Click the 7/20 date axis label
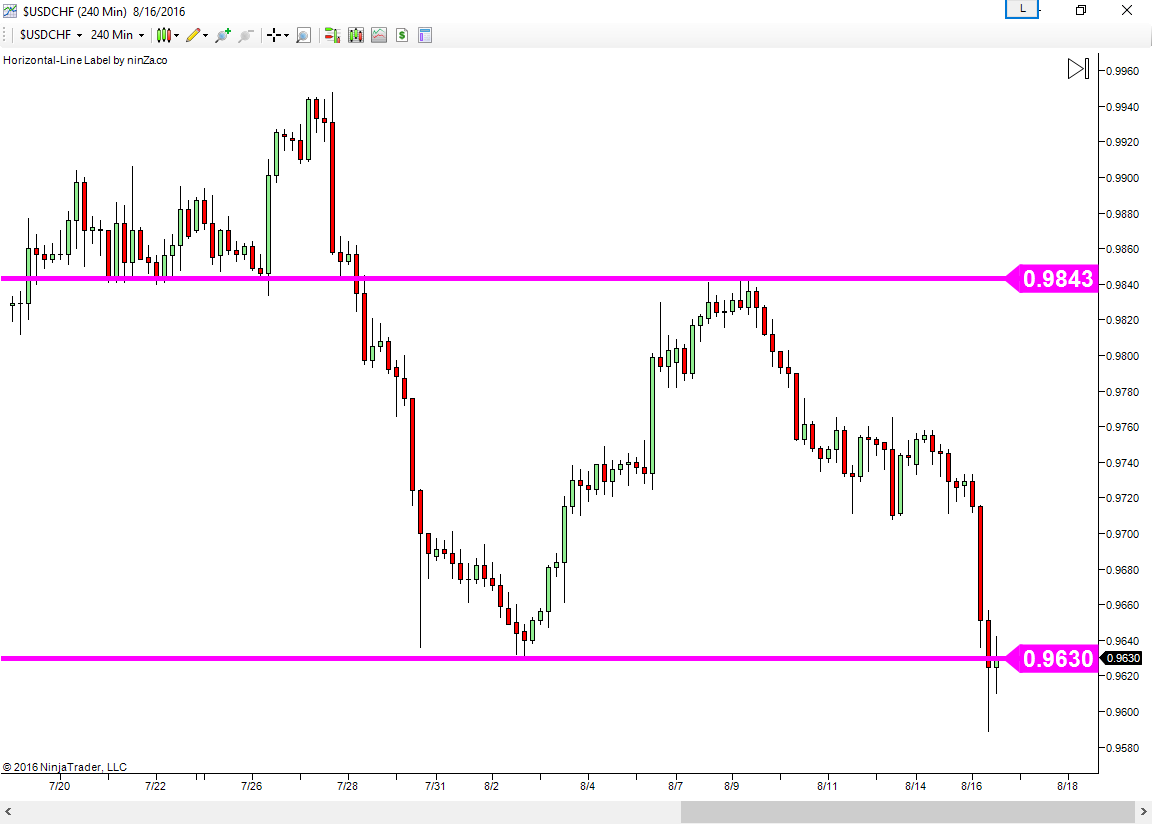Image resolution: width=1152 pixels, height=824 pixels. pyautogui.click(x=60, y=786)
